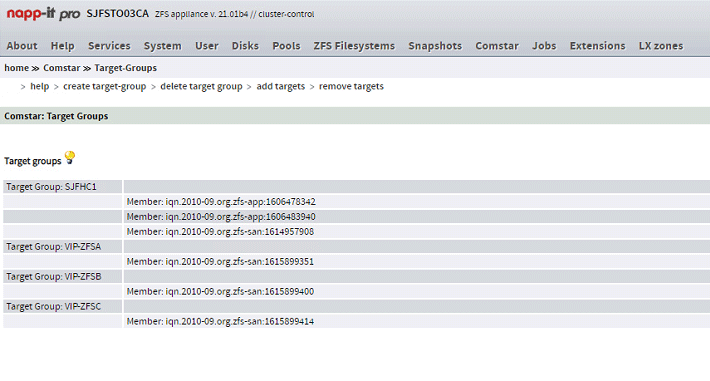Click add targets link
Viewport: 710px width, 381px height.
pyautogui.click(x=281, y=86)
